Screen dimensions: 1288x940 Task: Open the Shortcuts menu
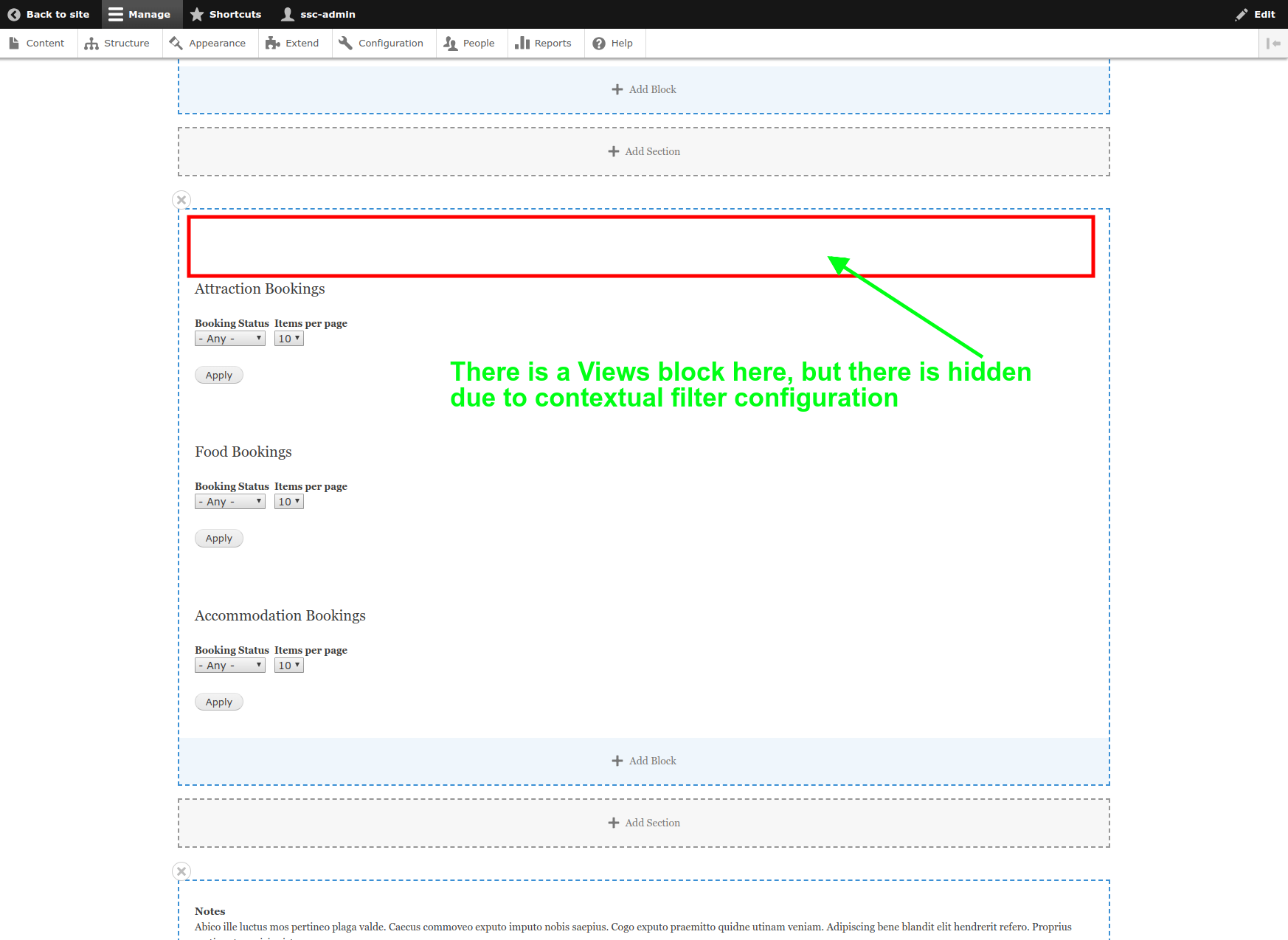pos(226,14)
